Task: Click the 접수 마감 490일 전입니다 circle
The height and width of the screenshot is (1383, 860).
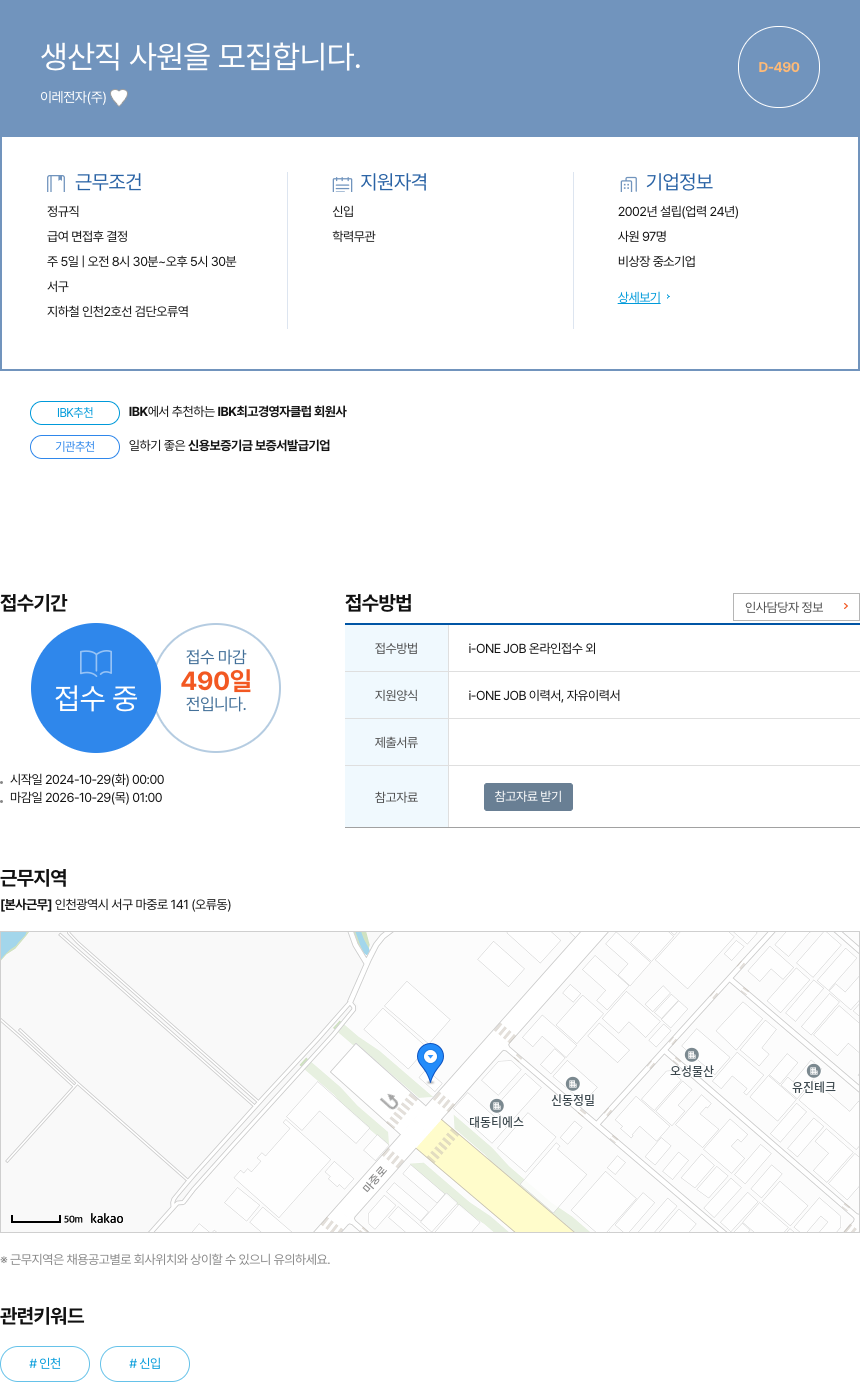Action: click(216, 686)
